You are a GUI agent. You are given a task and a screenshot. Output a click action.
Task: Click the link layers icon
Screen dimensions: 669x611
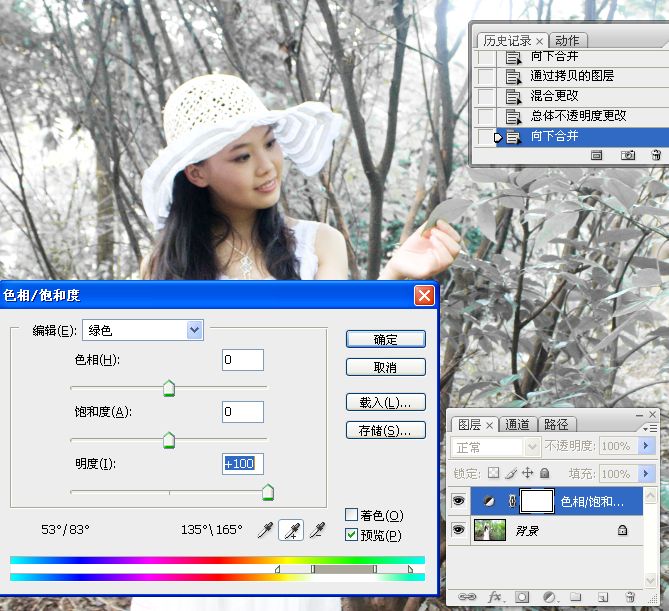pos(467,596)
